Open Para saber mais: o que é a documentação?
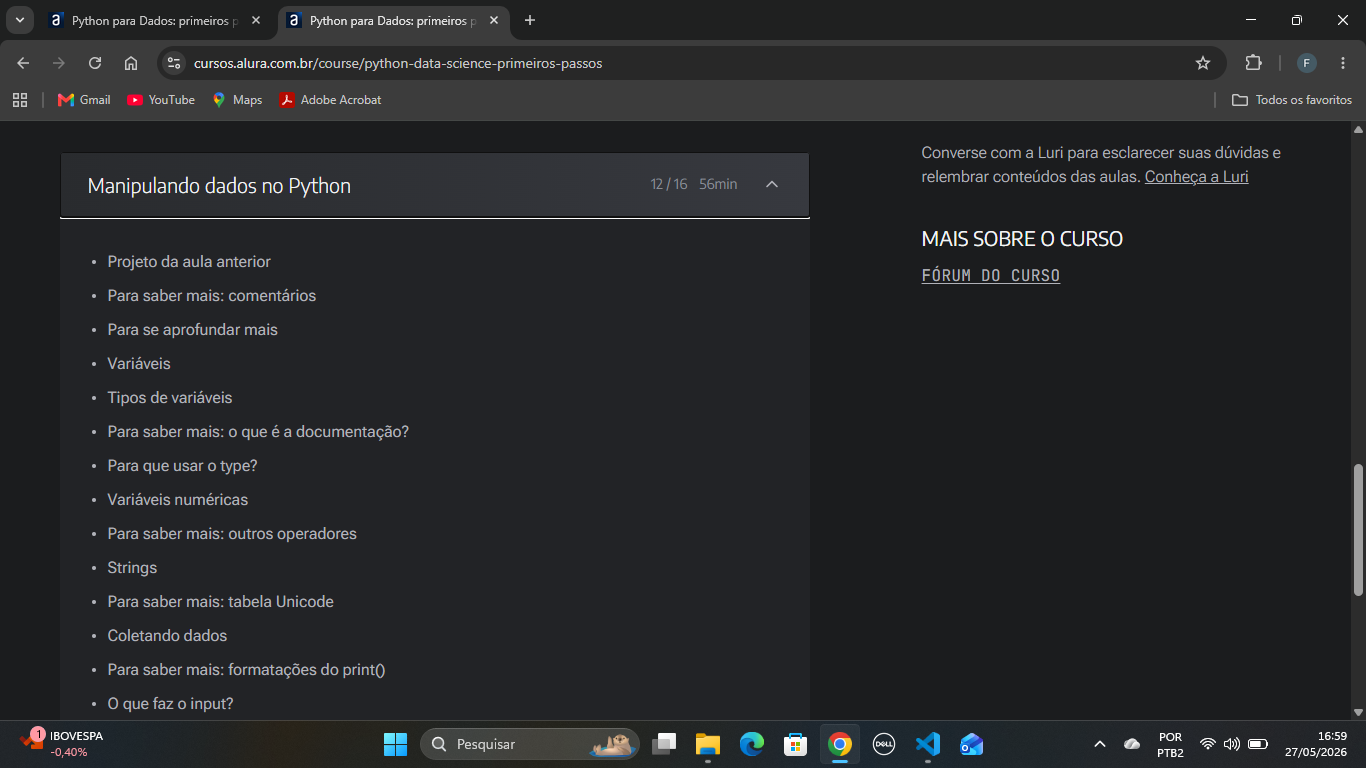This screenshot has width=1366, height=768. coord(258,432)
